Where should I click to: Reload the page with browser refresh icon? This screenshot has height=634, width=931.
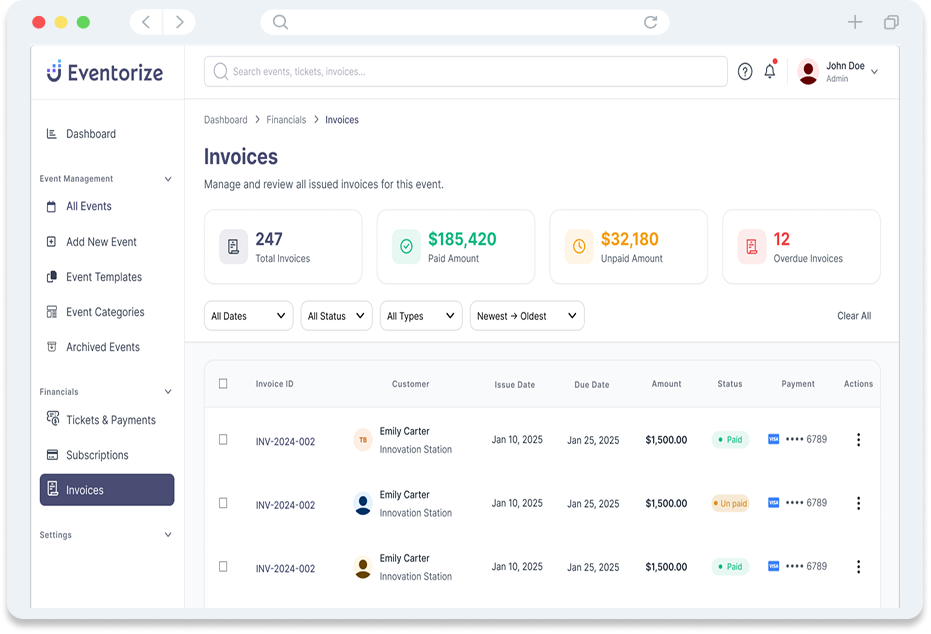point(650,22)
